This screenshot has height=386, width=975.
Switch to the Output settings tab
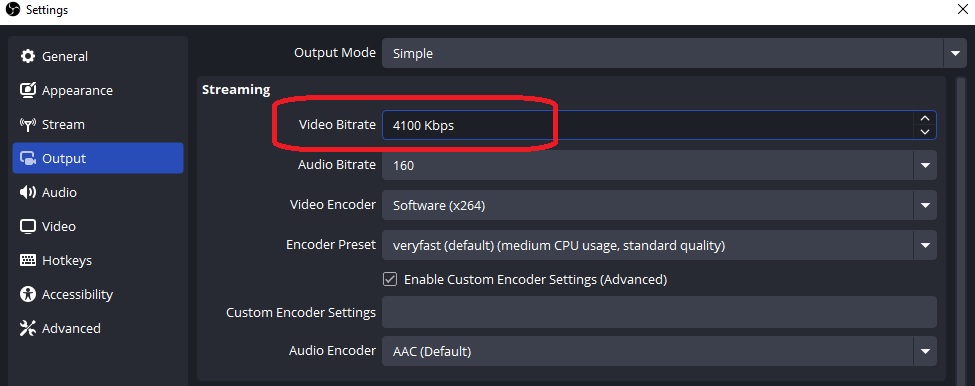[x=98, y=158]
